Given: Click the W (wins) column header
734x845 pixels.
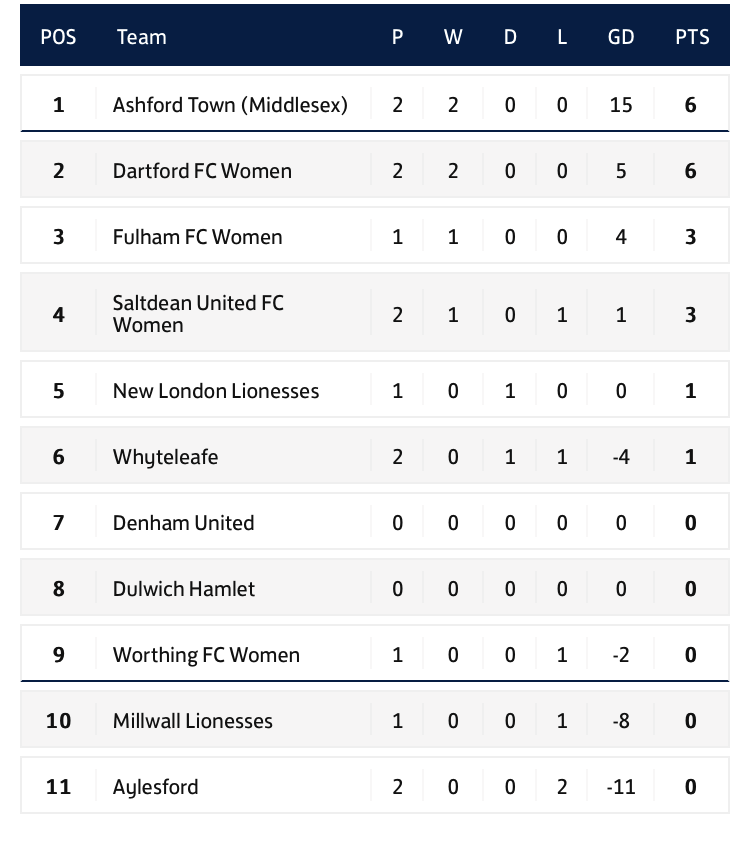Looking at the screenshot, I should 453,37.
